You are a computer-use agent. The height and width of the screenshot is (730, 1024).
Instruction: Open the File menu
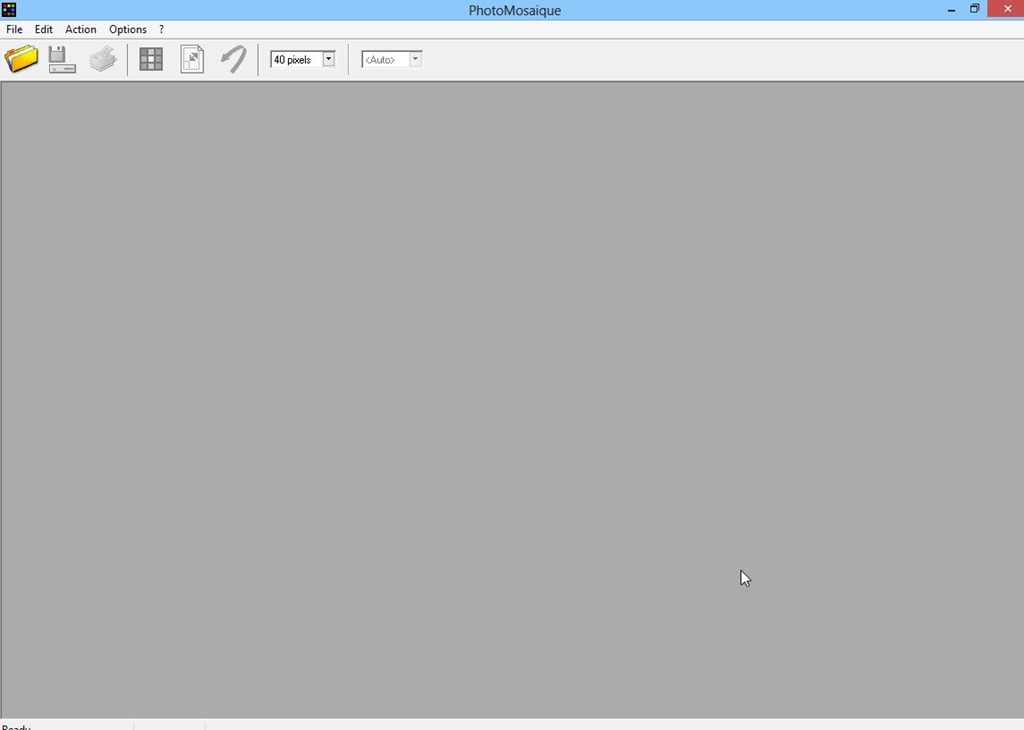click(14, 29)
